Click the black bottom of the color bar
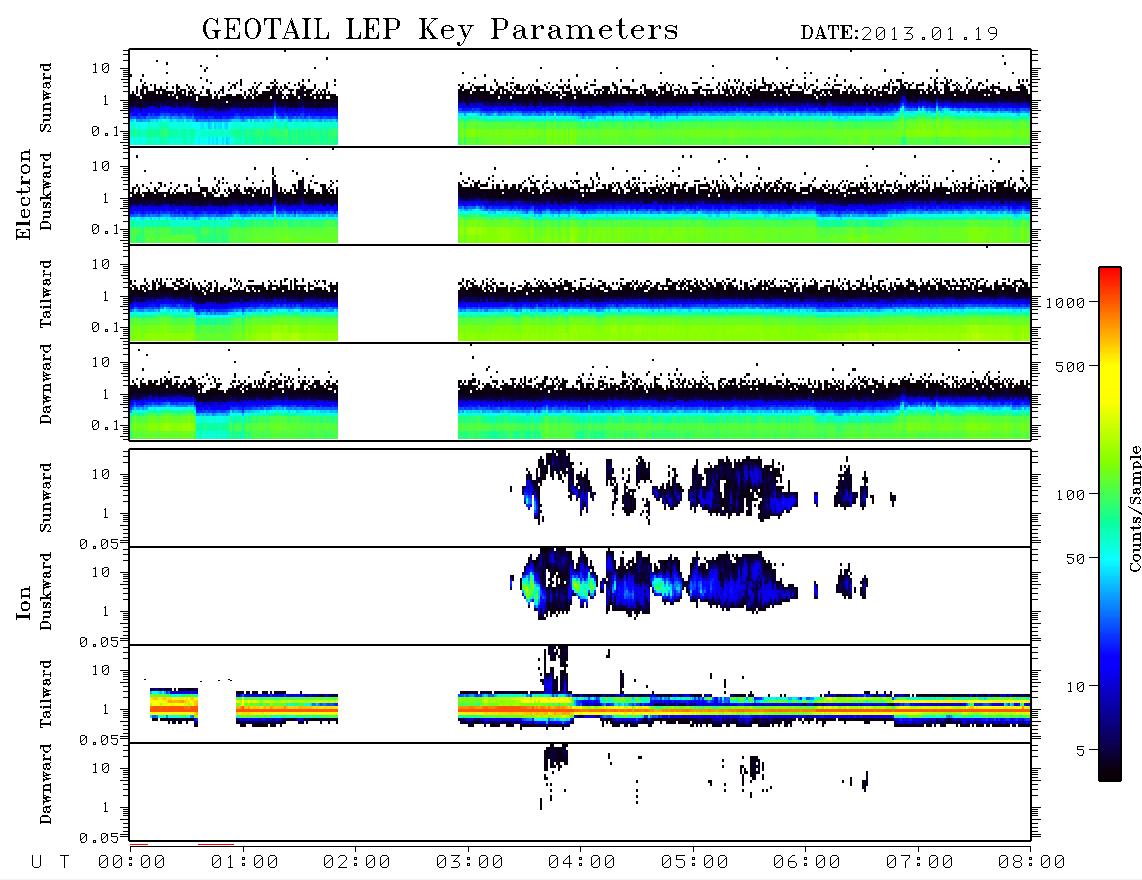The height and width of the screenshot is (880, 1142). tap(1110, 769)
